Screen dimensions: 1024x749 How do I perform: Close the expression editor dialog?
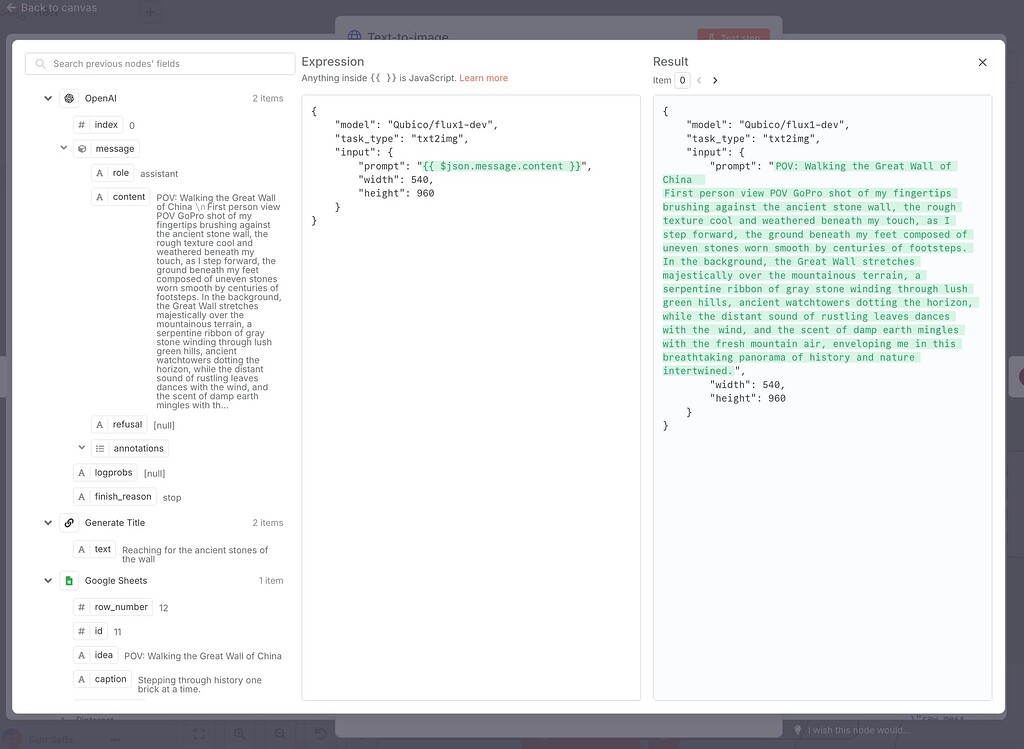point(982,61)
